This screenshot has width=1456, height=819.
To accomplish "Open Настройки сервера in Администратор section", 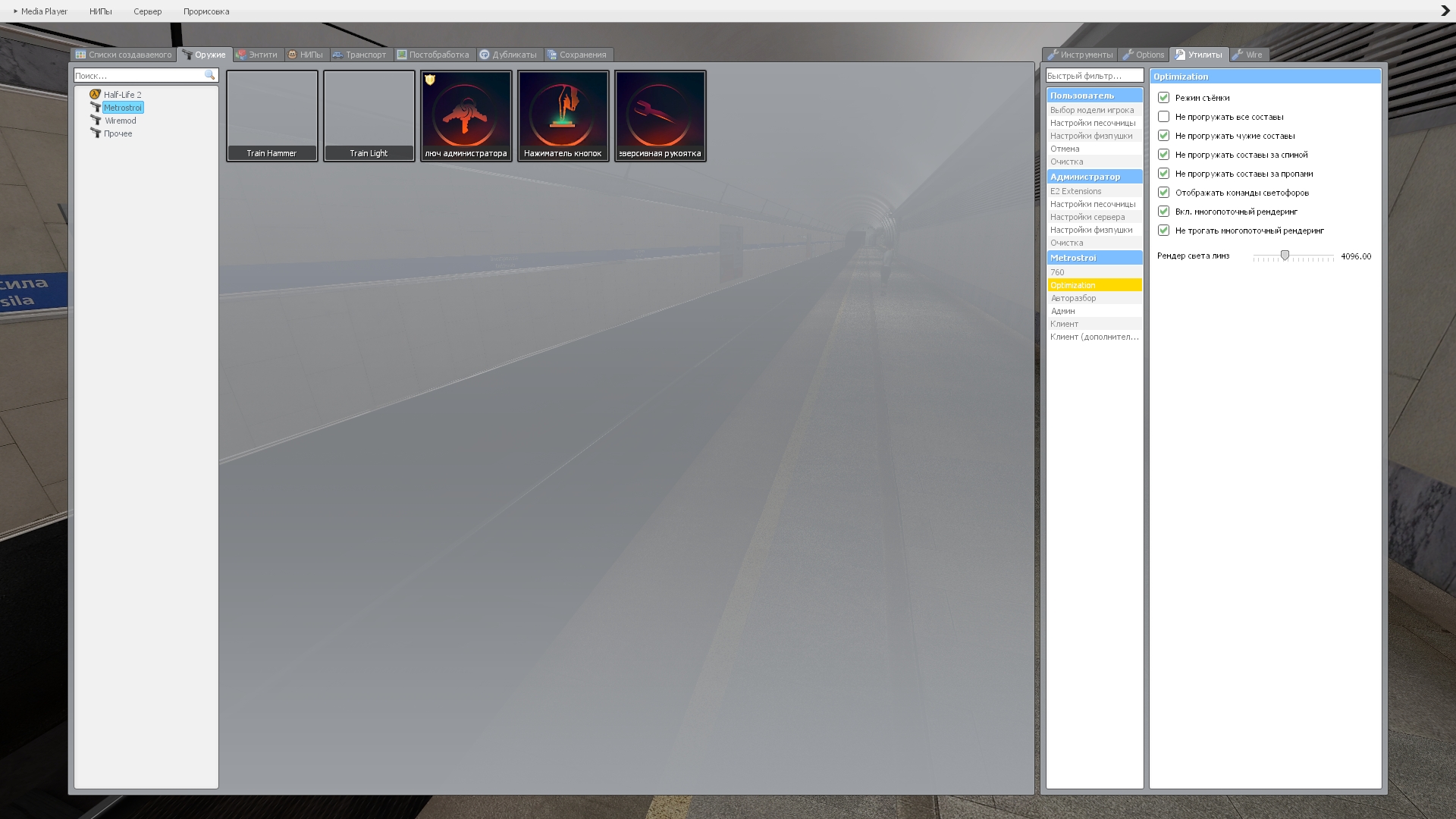I will pyautogui.click(x=1087, y=217).
